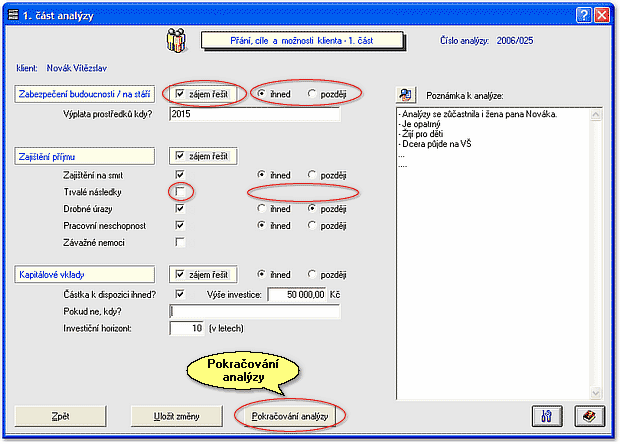Toggle zájem řešit for Zabezpečení budoucnosti

(x=180, y=94)
